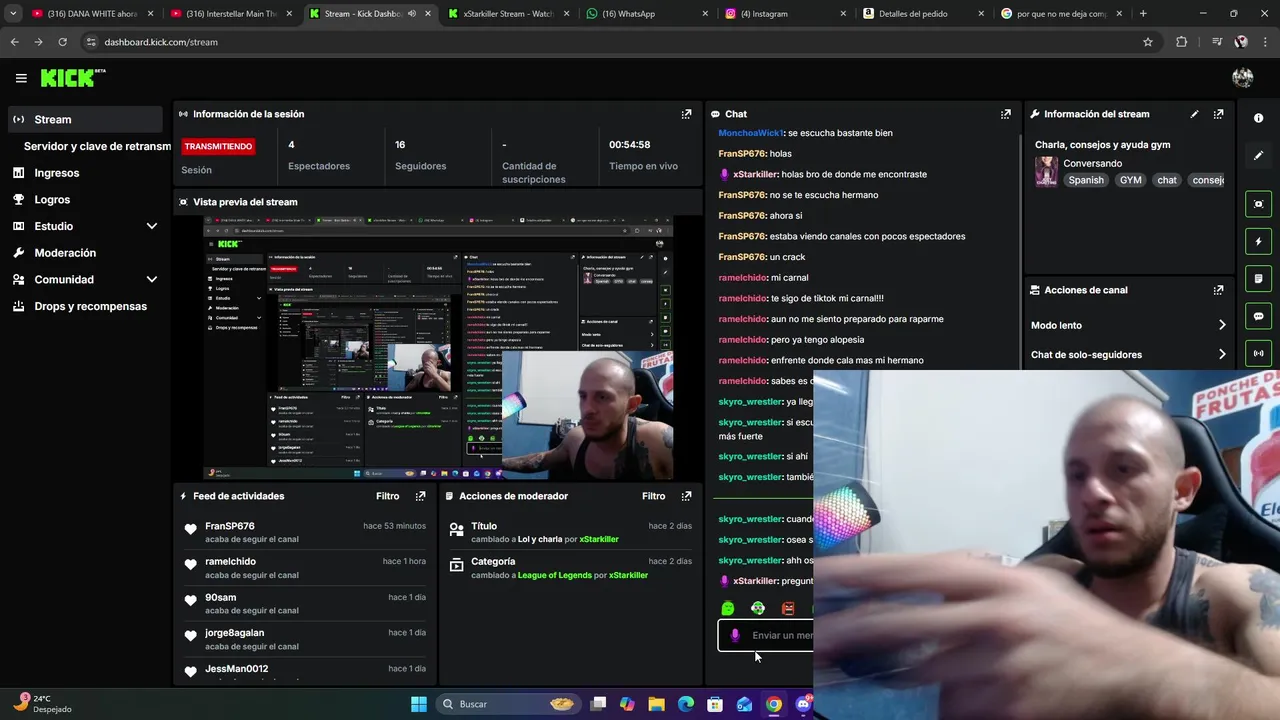This screenshot has width=1280, height=720.
Task: Open Filtro in Acciones de moderador
Action: pyautogui.click(x=653, y=496)
